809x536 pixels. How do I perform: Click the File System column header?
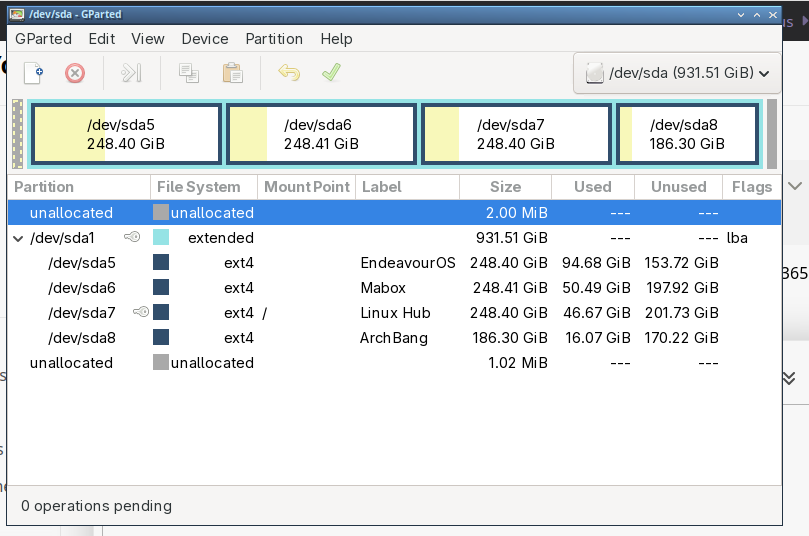click(199, 187)
